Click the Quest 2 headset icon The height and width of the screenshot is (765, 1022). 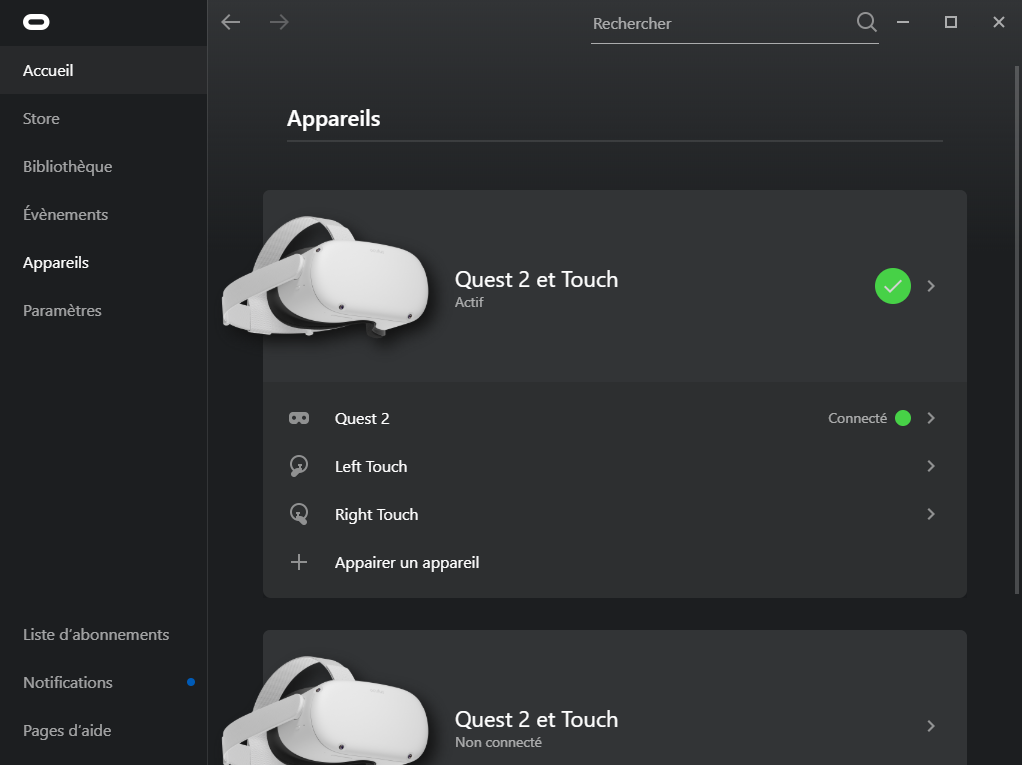click(299, 418)
